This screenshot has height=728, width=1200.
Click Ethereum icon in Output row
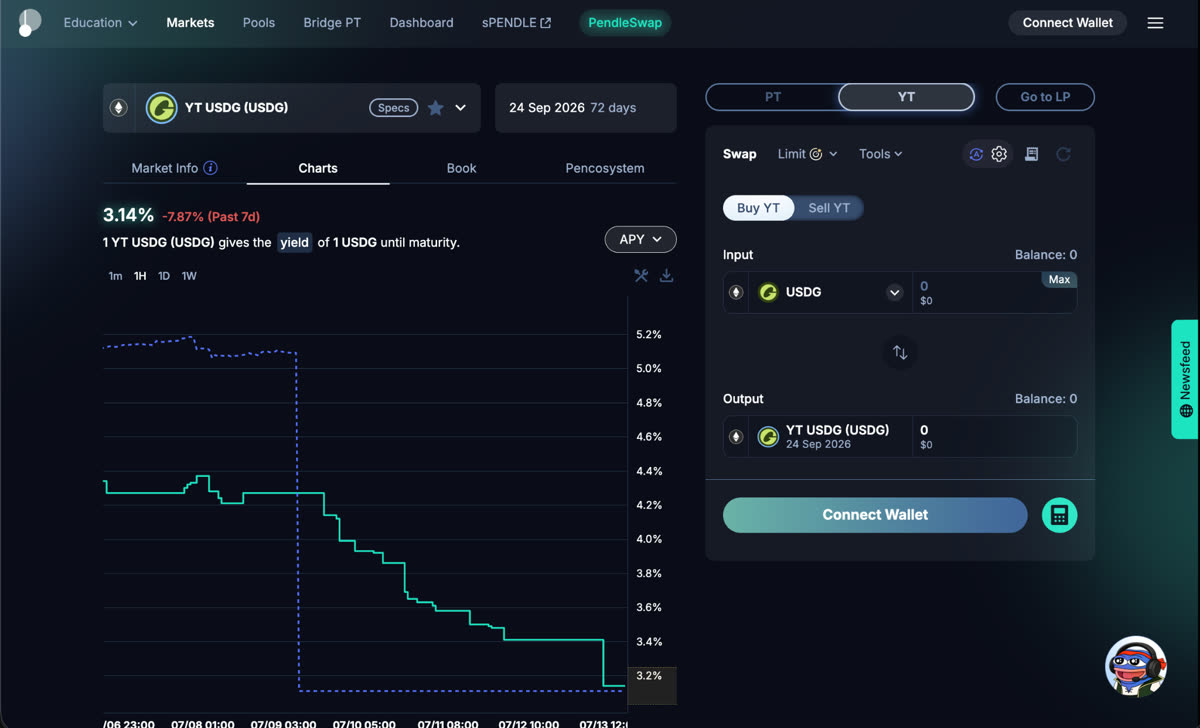(x=736, y=437)
